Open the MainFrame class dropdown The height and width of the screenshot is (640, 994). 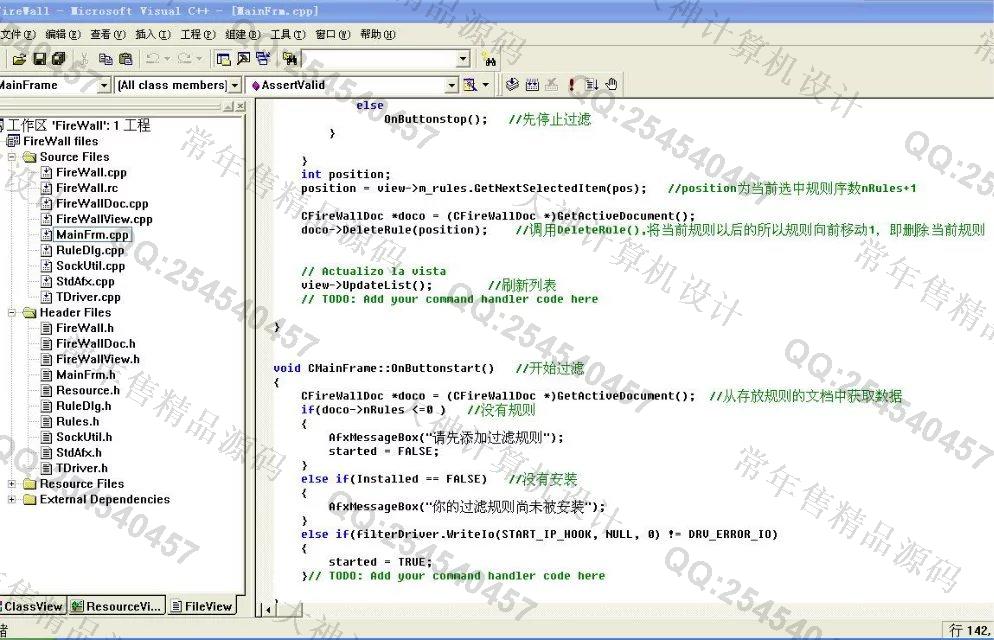(105, 85)
